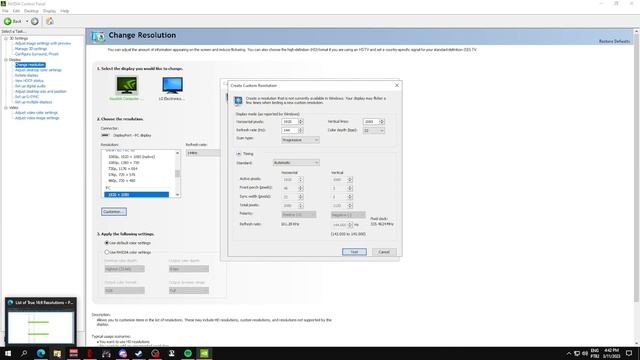Click the green Back arrow button
640x360 pixels.
[8, 21]
